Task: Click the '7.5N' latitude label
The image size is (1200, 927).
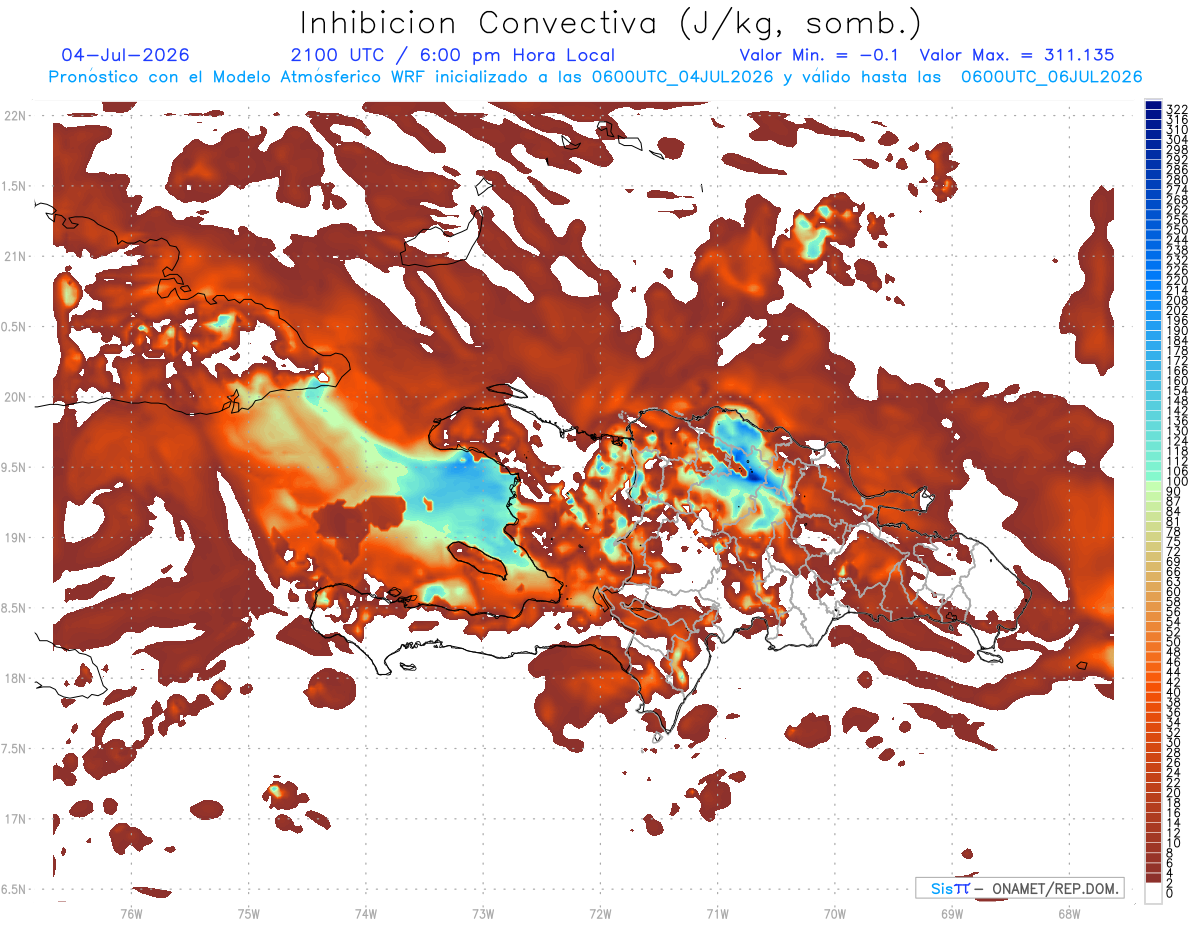Action: pyautogui.click(x=15, y=749)
